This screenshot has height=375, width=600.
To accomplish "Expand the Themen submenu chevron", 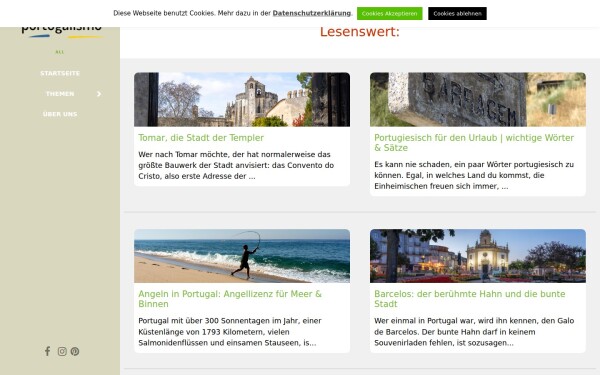I will coord(99,94).
